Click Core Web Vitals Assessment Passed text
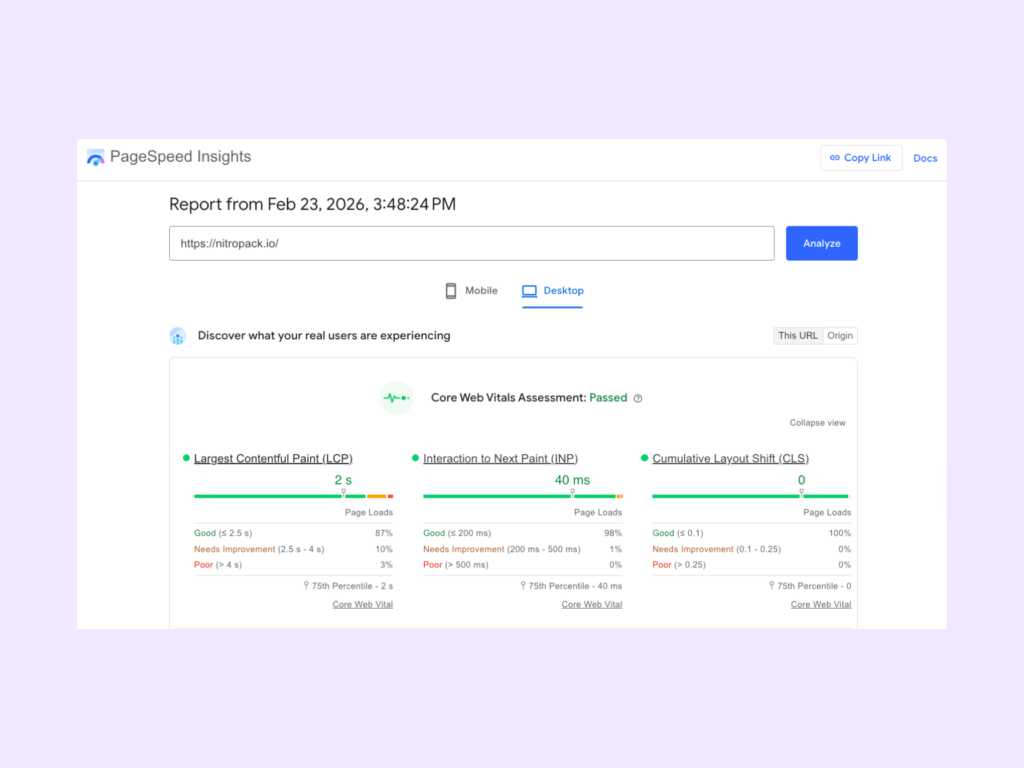 529,398
